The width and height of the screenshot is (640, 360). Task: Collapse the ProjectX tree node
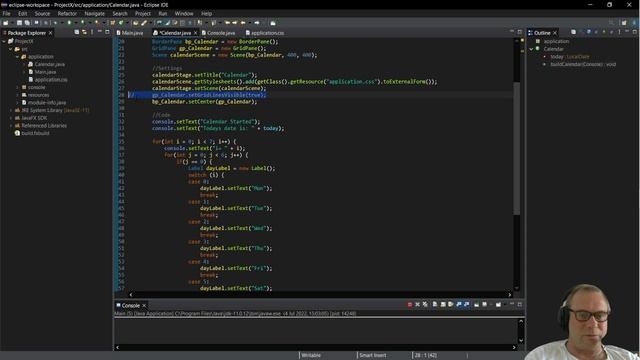4,41
